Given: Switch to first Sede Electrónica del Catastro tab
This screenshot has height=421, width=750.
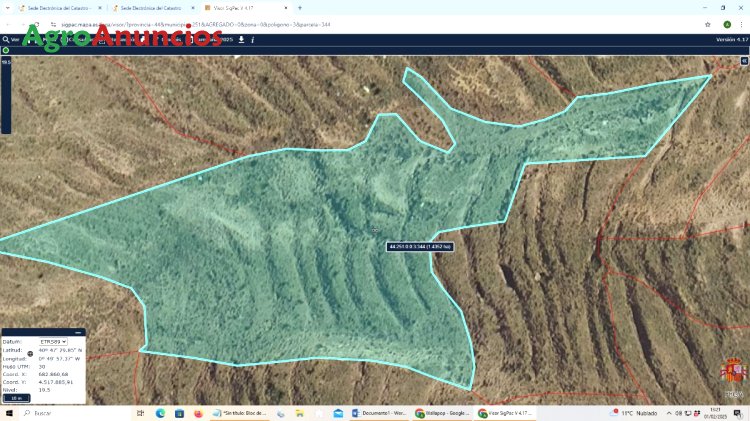Looking at the screenshot, I should pos(60,8).
